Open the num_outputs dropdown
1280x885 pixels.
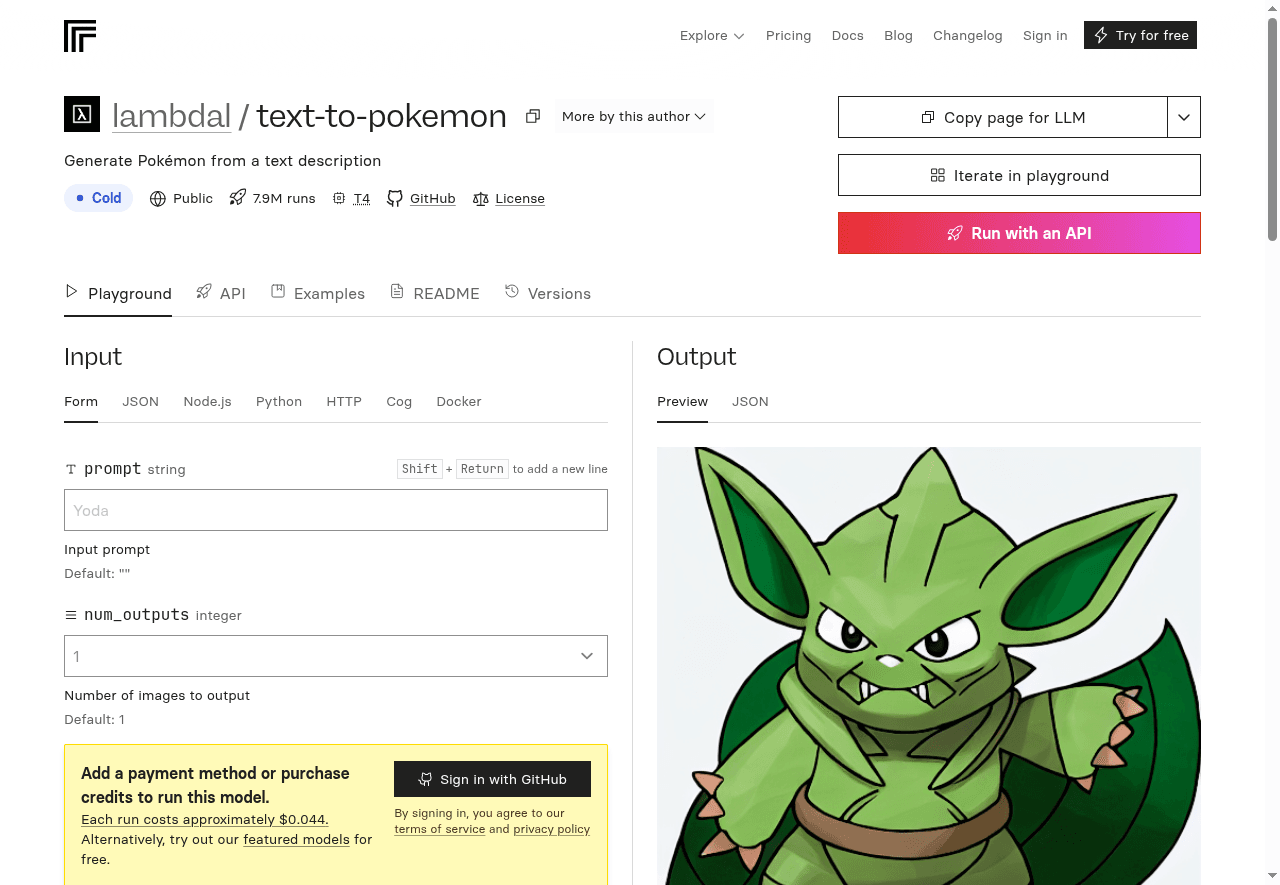tap(336, 656)
